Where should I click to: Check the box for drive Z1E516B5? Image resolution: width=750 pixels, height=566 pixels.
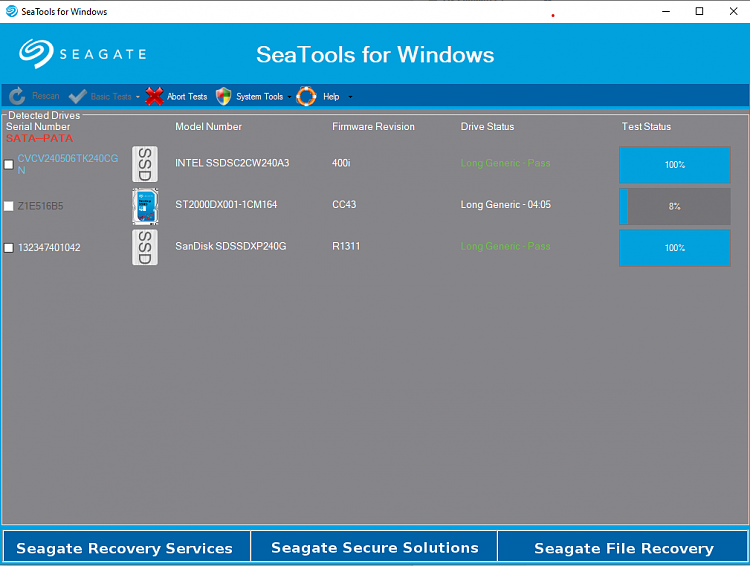[x=9, y=206]
